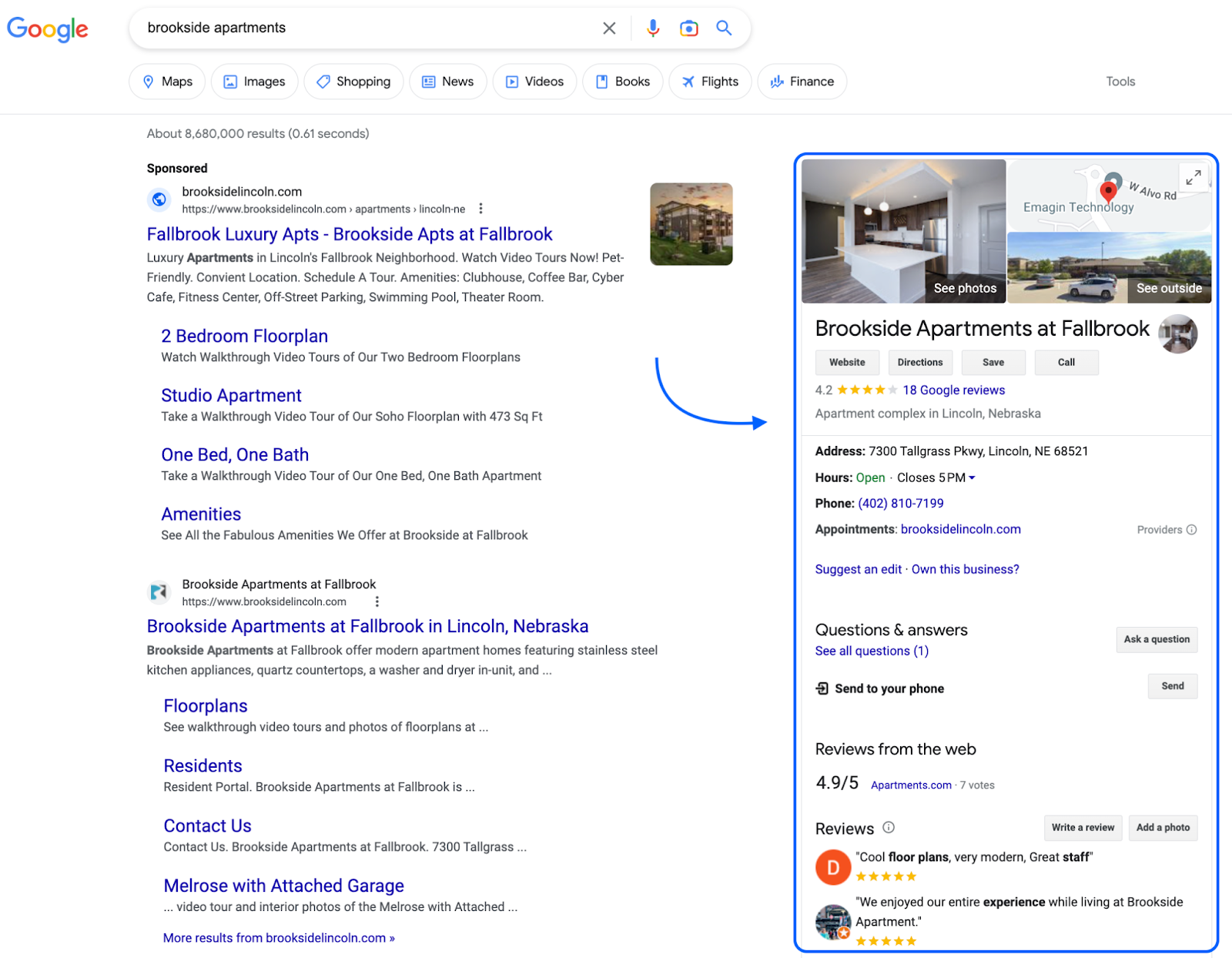Open three-dot menu for brooksidelincoln.com sponsored result
This screenshot has width=1232, height=958.
coord(480,209)
